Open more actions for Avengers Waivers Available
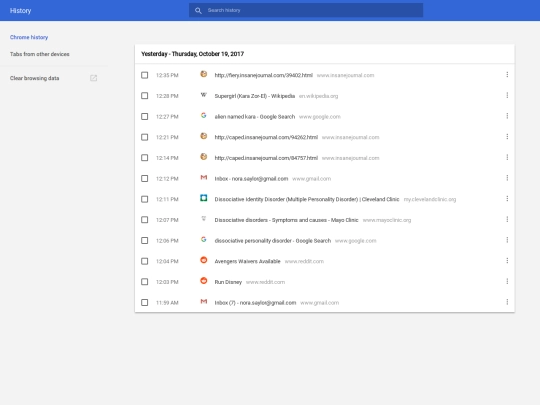This screenshot has width=540, height=405. pyautogui.click(x=507, y=261)
